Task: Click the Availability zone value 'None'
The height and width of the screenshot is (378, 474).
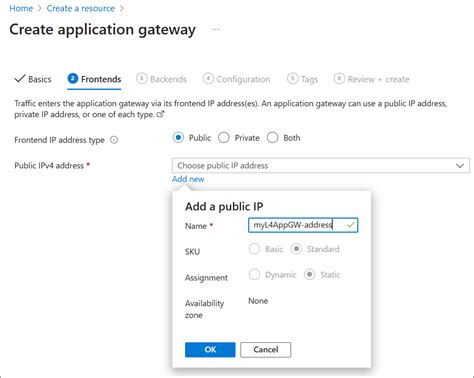Action: coord(258,301)
